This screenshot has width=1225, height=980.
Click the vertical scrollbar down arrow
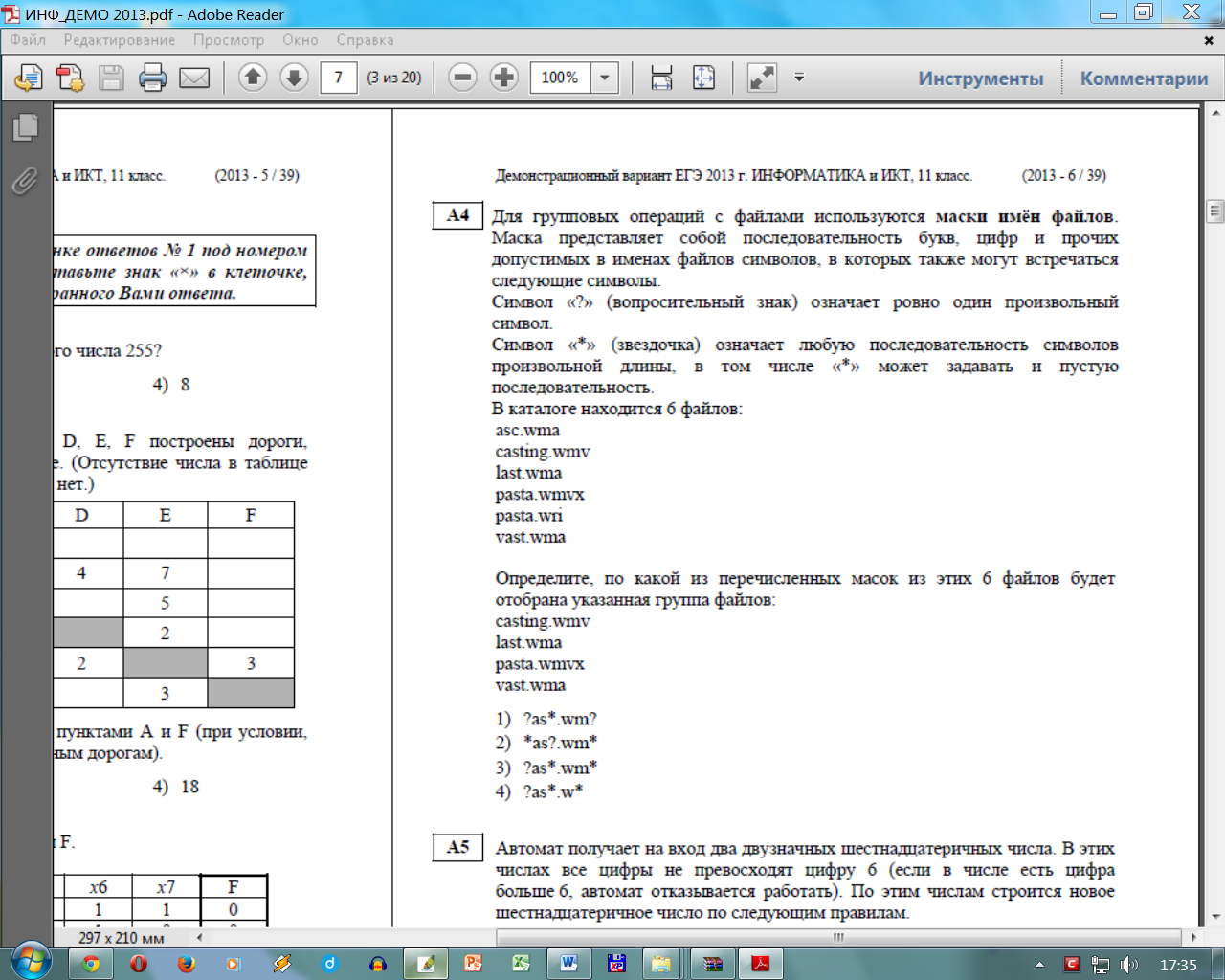point(1215,916)
